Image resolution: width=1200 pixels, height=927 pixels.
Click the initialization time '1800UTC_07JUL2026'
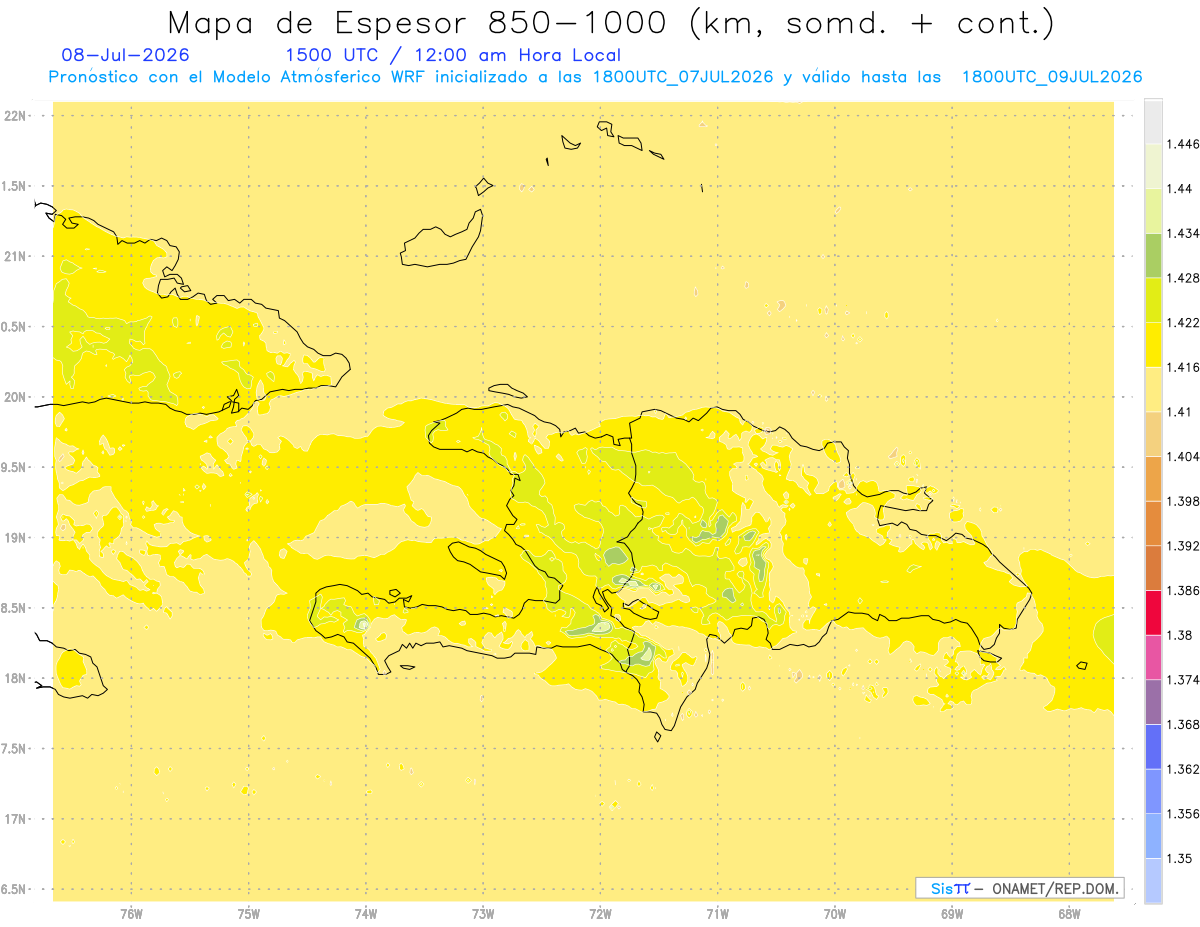point(681,77)
